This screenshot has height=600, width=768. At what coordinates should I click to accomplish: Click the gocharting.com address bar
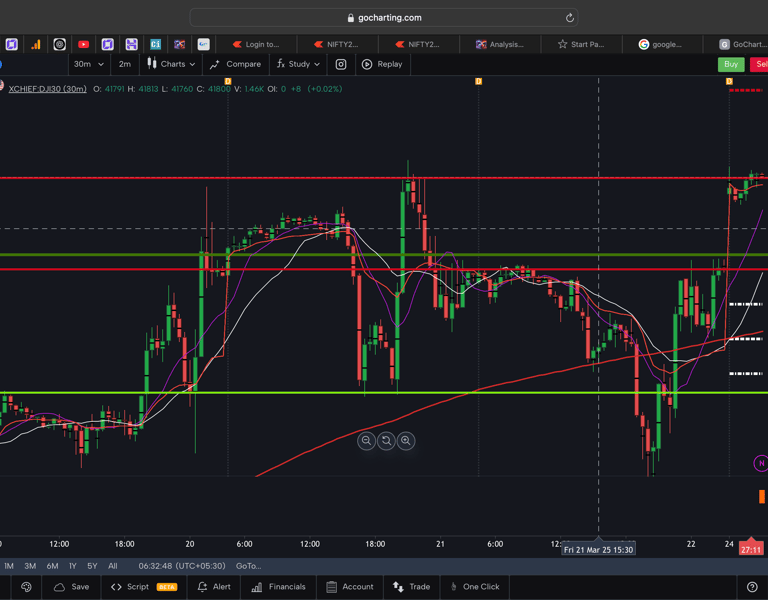[x=384, y=18]
